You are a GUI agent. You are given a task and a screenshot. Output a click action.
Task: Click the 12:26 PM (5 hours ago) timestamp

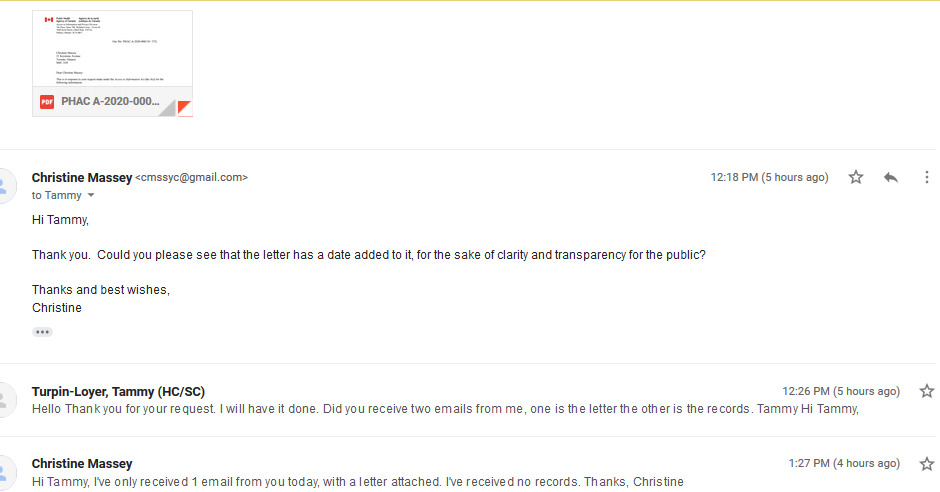841,391
